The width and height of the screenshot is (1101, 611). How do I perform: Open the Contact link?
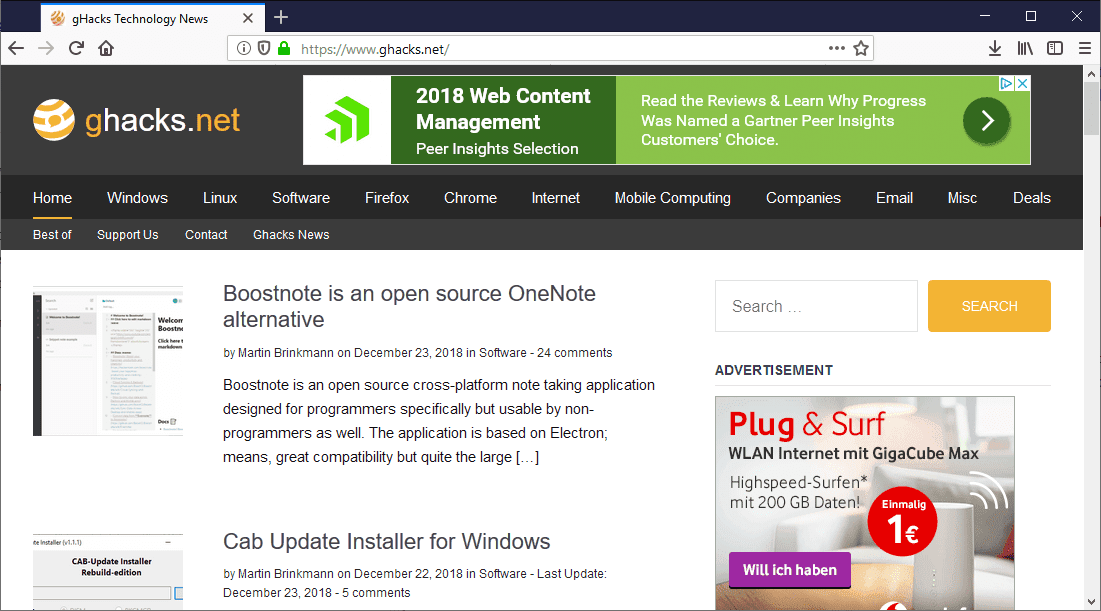coord(206,235)
